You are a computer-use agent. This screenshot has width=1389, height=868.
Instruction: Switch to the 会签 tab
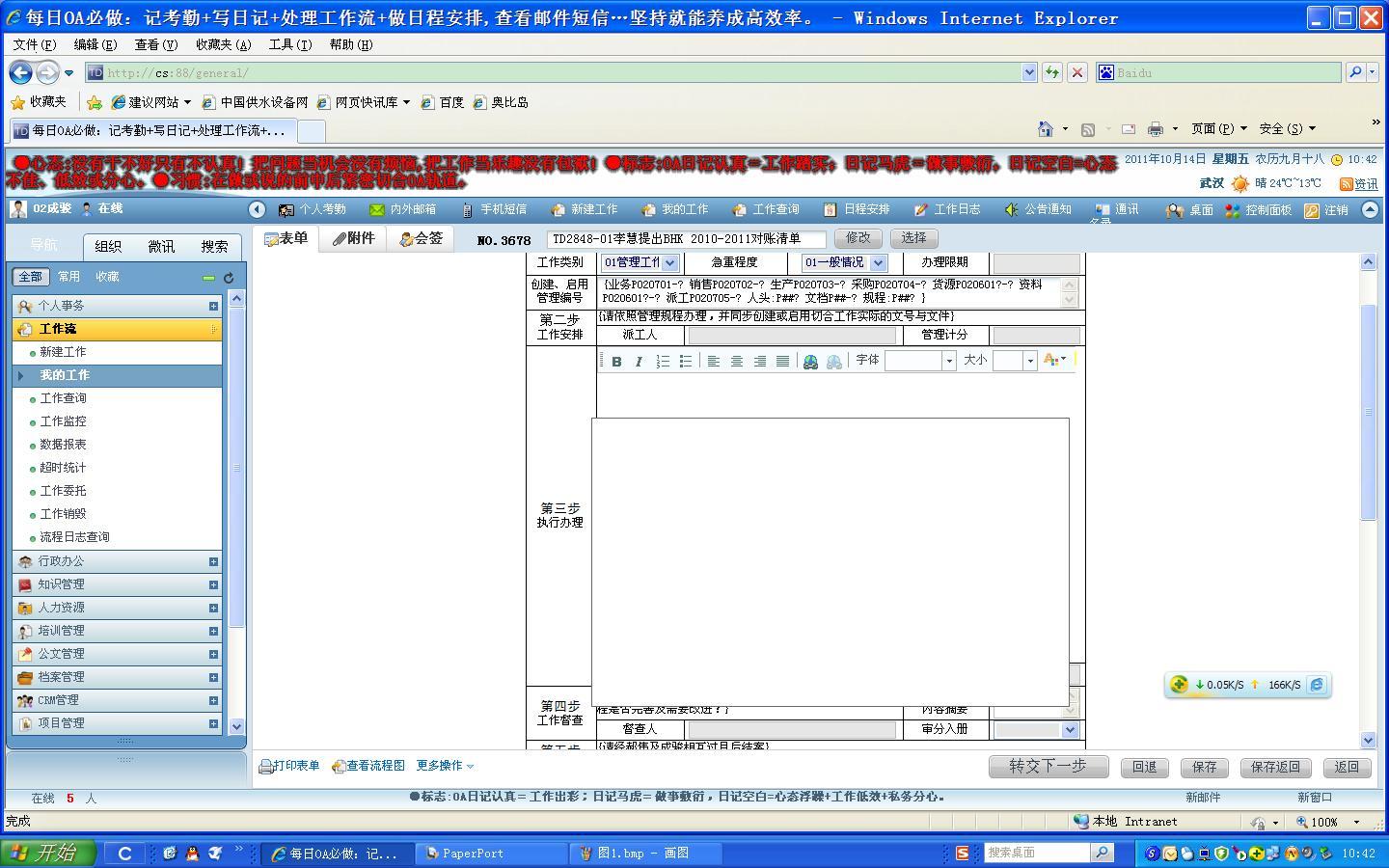click(421, 239)
